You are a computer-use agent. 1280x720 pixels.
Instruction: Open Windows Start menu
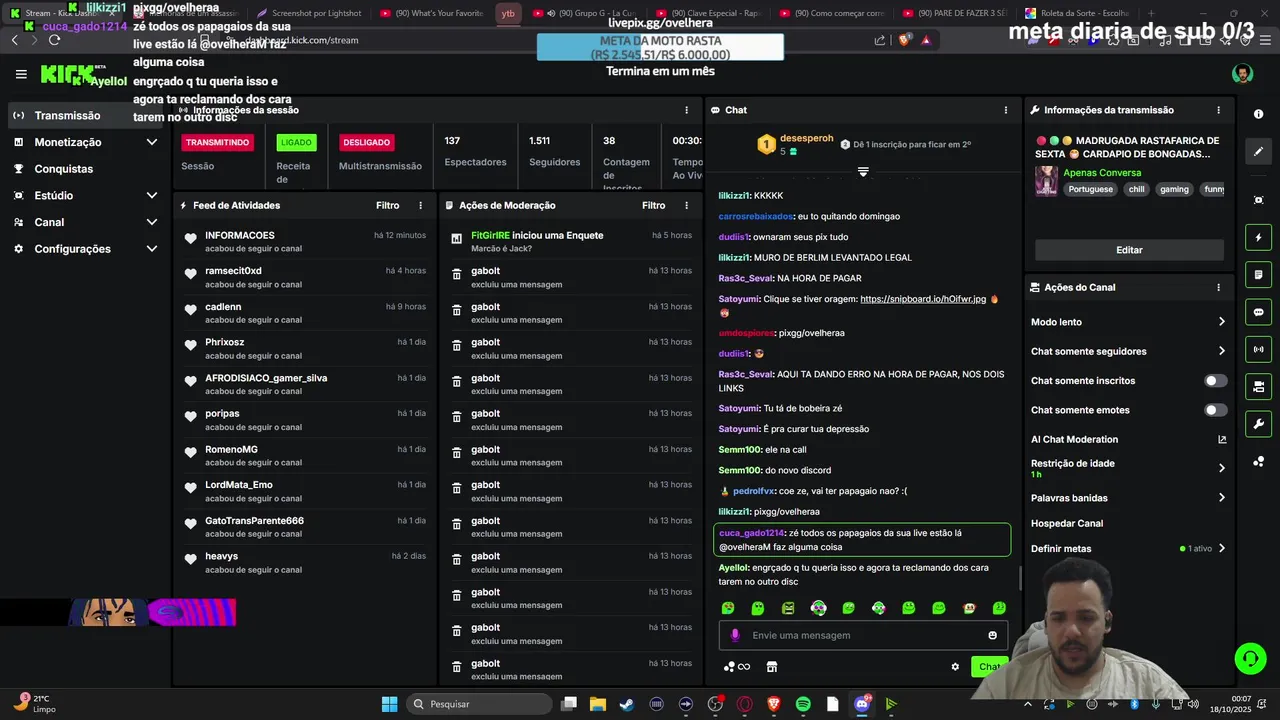click(x=389, y=704)
